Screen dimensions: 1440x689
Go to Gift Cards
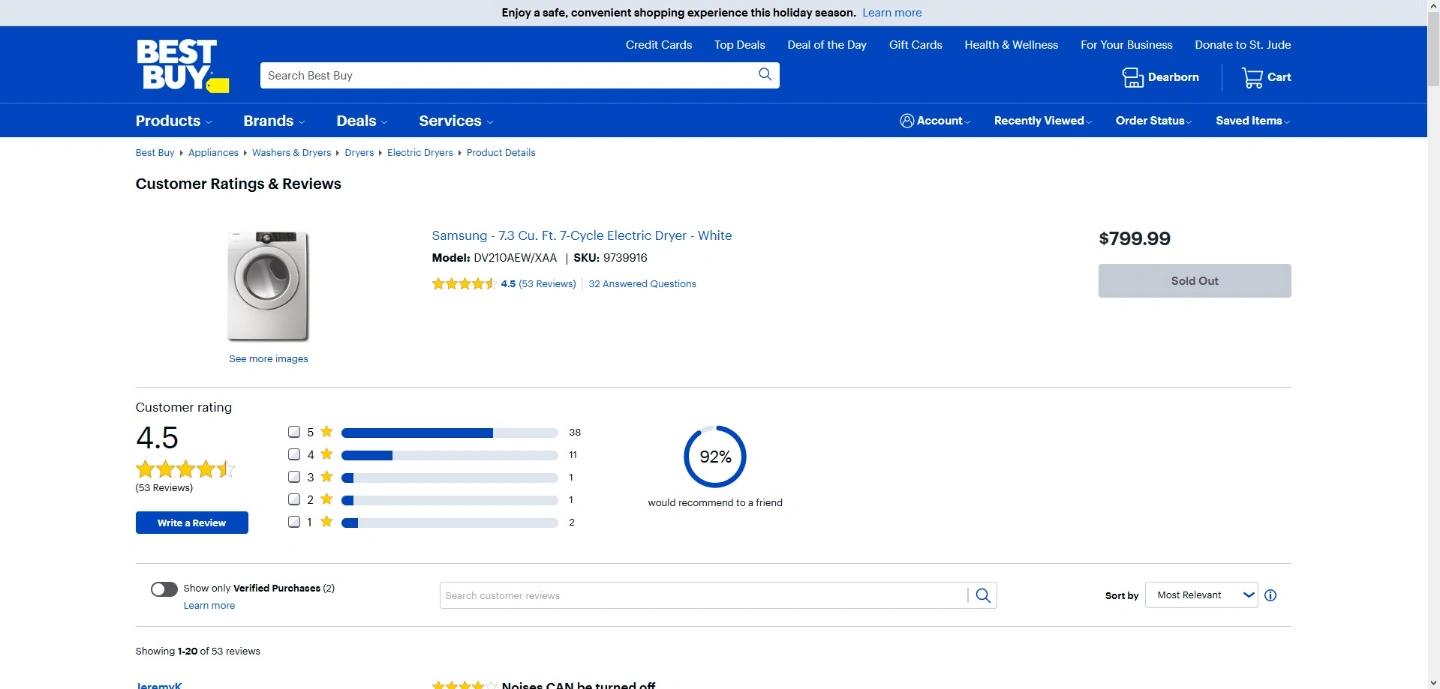(916, 45)
